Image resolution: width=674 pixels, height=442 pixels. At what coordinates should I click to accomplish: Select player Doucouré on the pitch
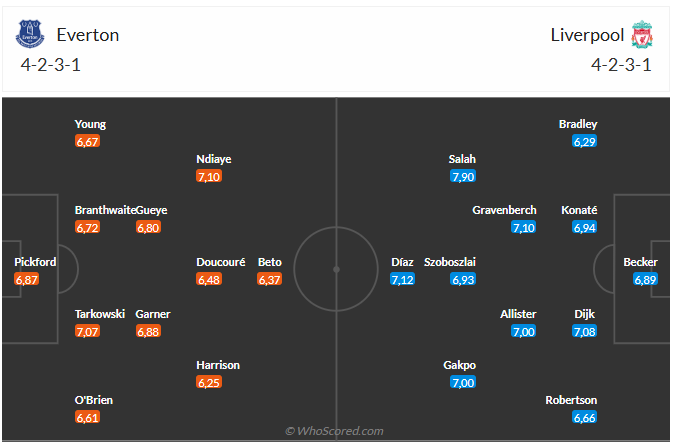coord(221,262)
